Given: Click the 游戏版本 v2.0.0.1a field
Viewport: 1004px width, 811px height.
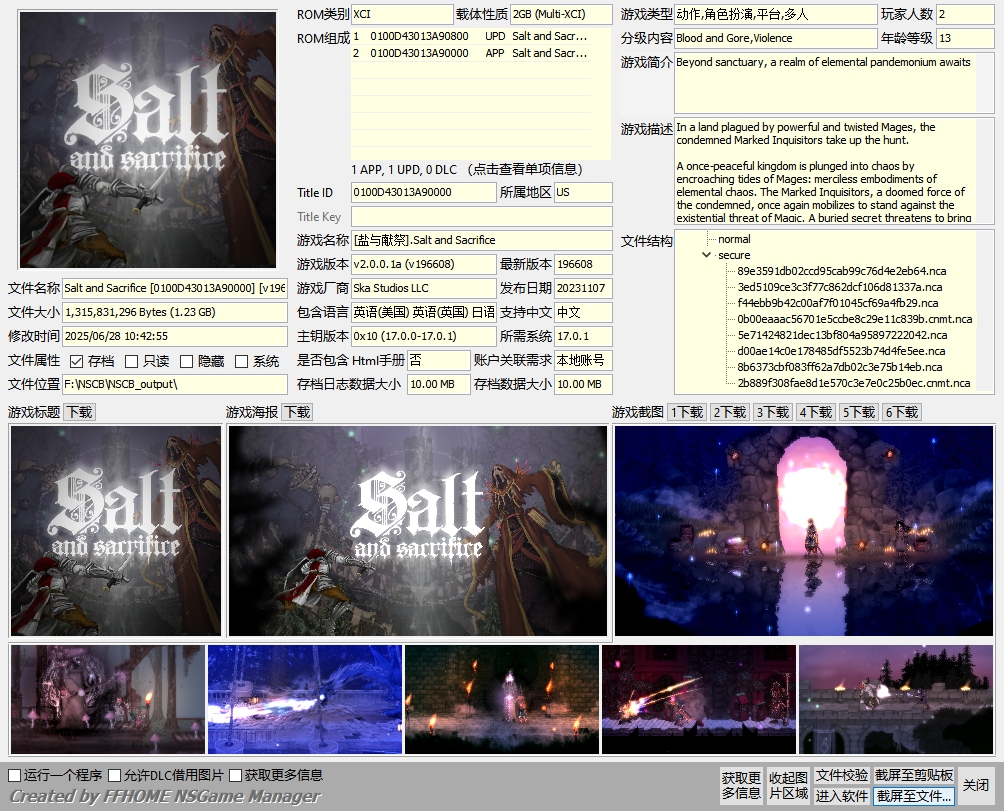Looking at the screenshot, I should coord(424,264).
